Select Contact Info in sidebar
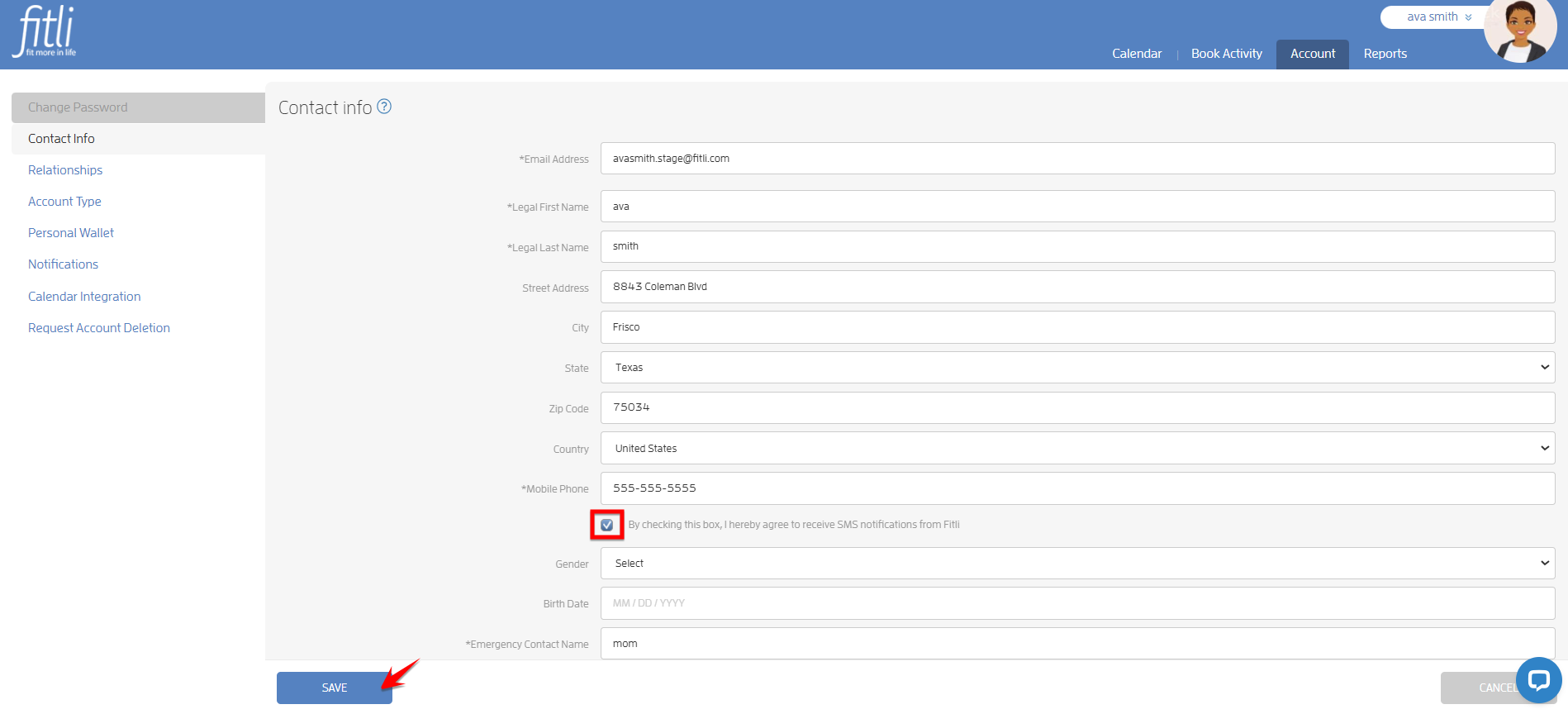 pyautogui.click(x=138, y=139)
